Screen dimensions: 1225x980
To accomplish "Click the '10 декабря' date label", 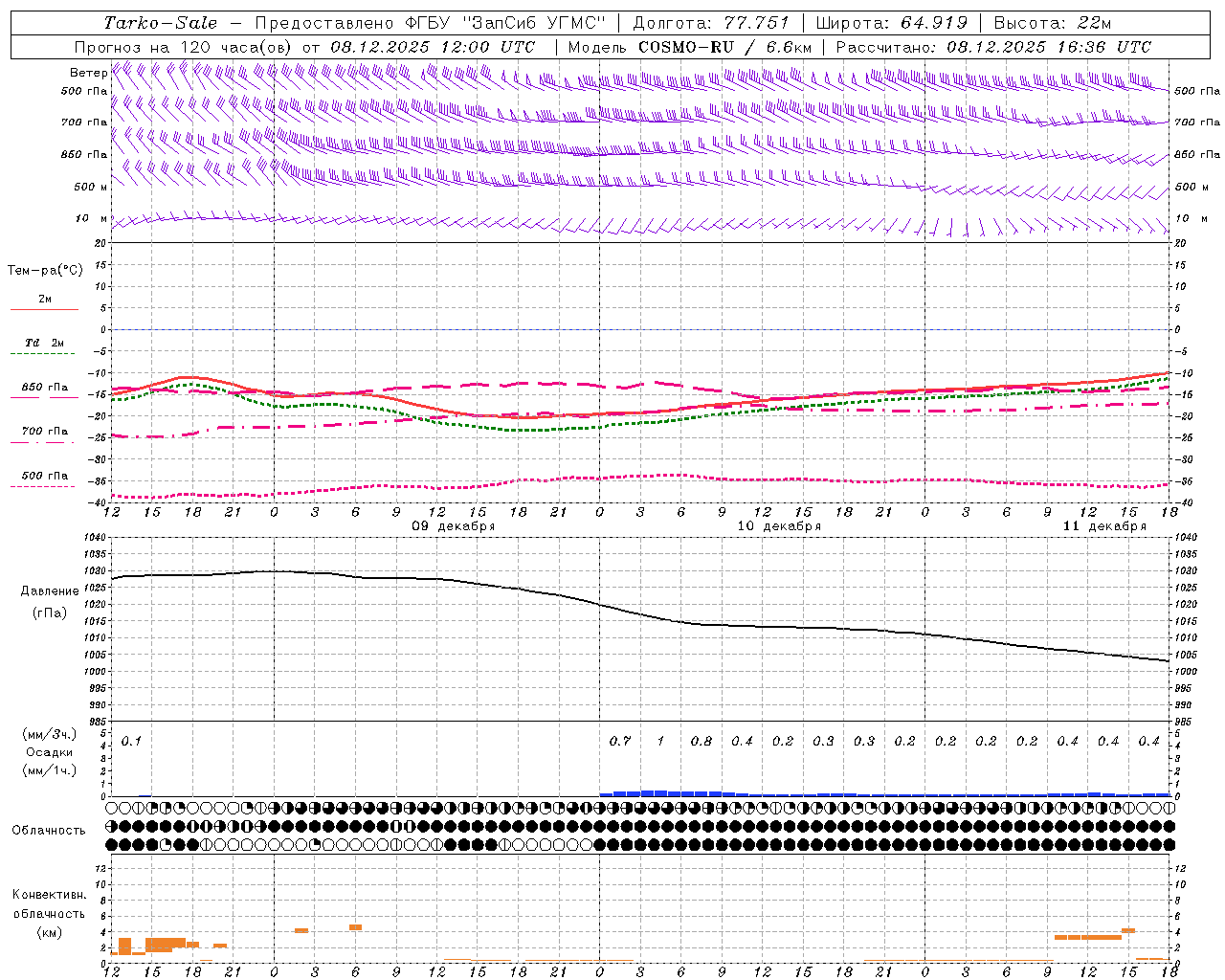I will coord(779,526).
